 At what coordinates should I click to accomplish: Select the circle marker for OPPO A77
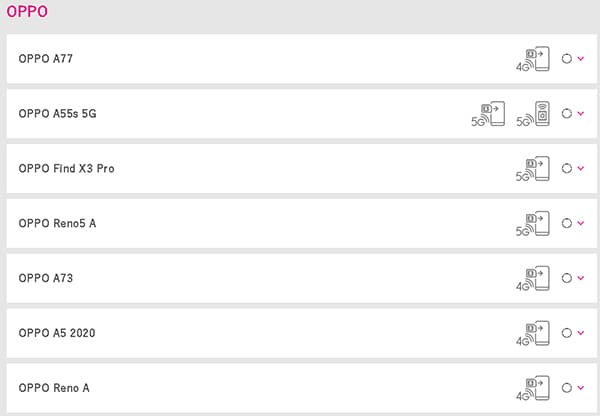point(567,59)
